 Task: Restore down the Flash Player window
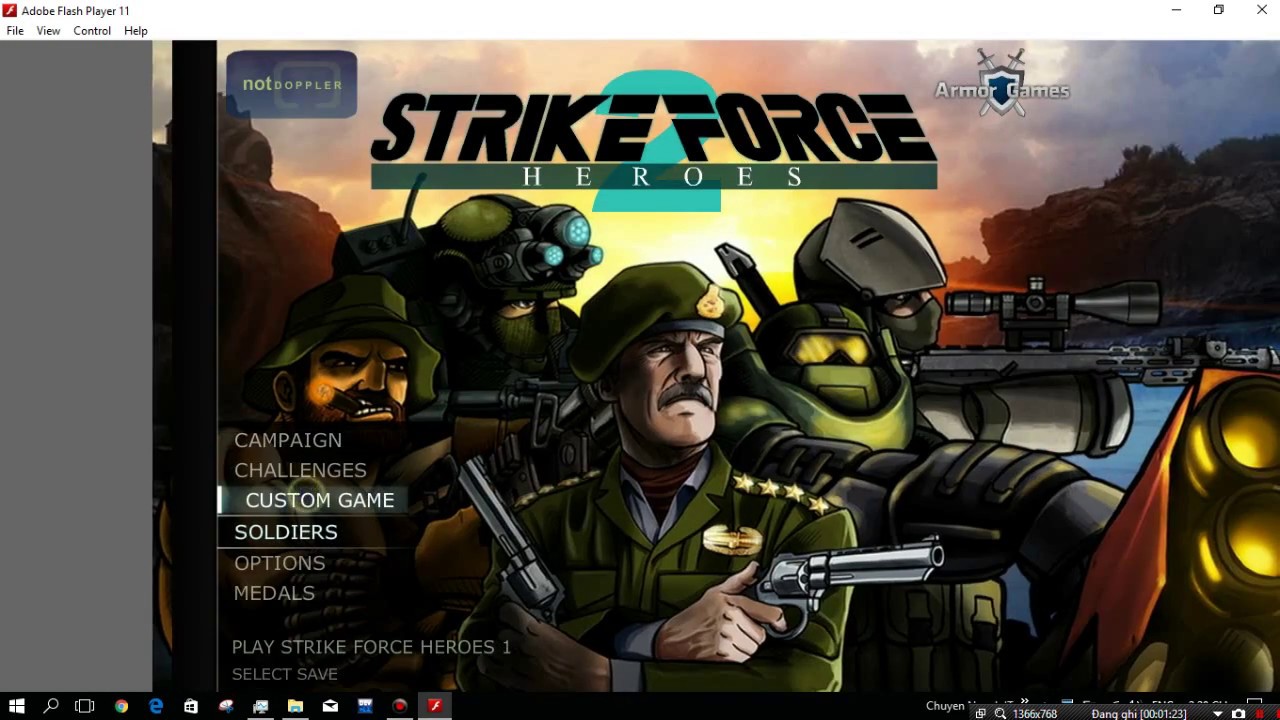[x=1218, y=10]
